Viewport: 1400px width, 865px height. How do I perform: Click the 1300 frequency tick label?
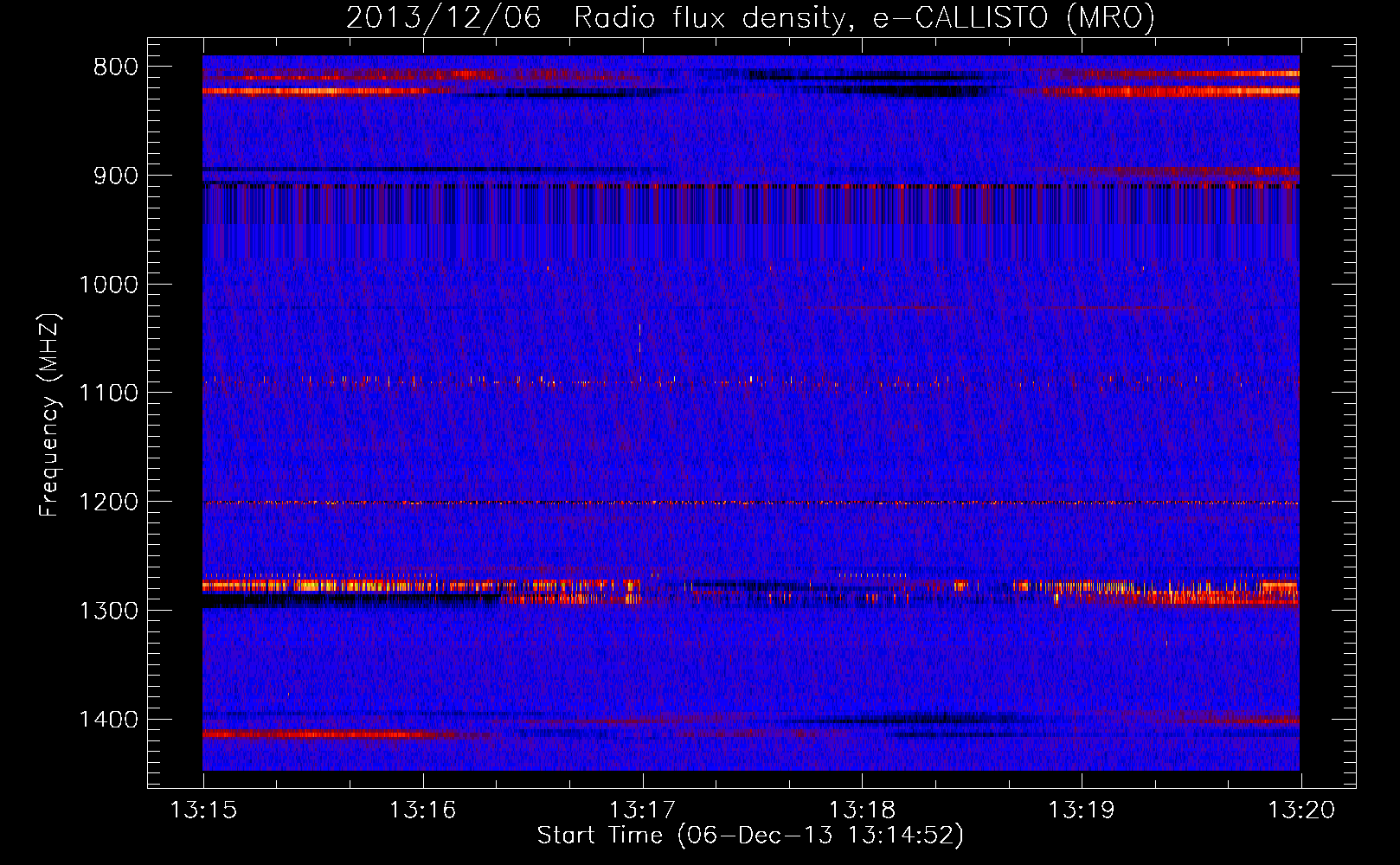[109, 611]
